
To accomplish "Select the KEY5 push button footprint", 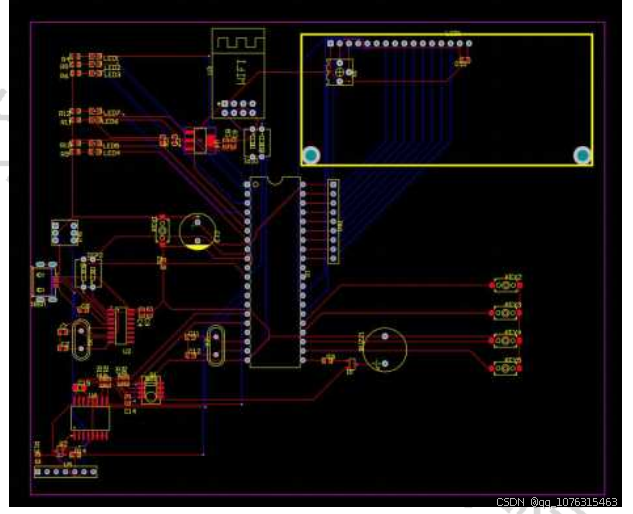I will [506, 368].
